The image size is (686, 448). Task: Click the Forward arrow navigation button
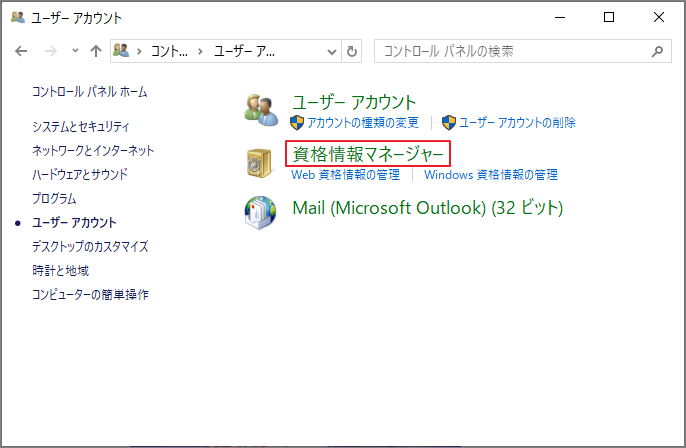[50, 51]
